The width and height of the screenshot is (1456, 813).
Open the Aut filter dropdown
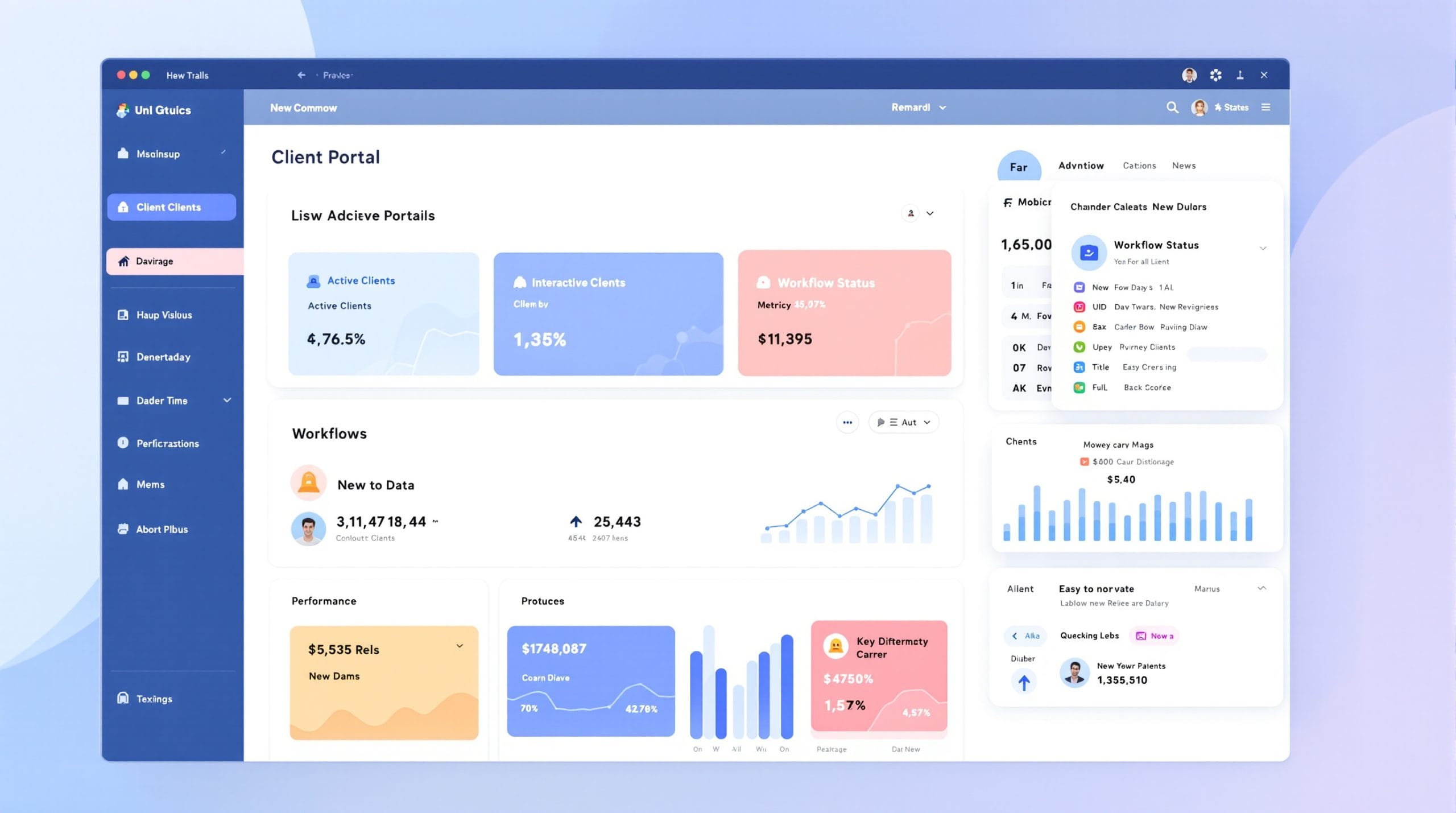pyautogui.click(x=904, y=422)
